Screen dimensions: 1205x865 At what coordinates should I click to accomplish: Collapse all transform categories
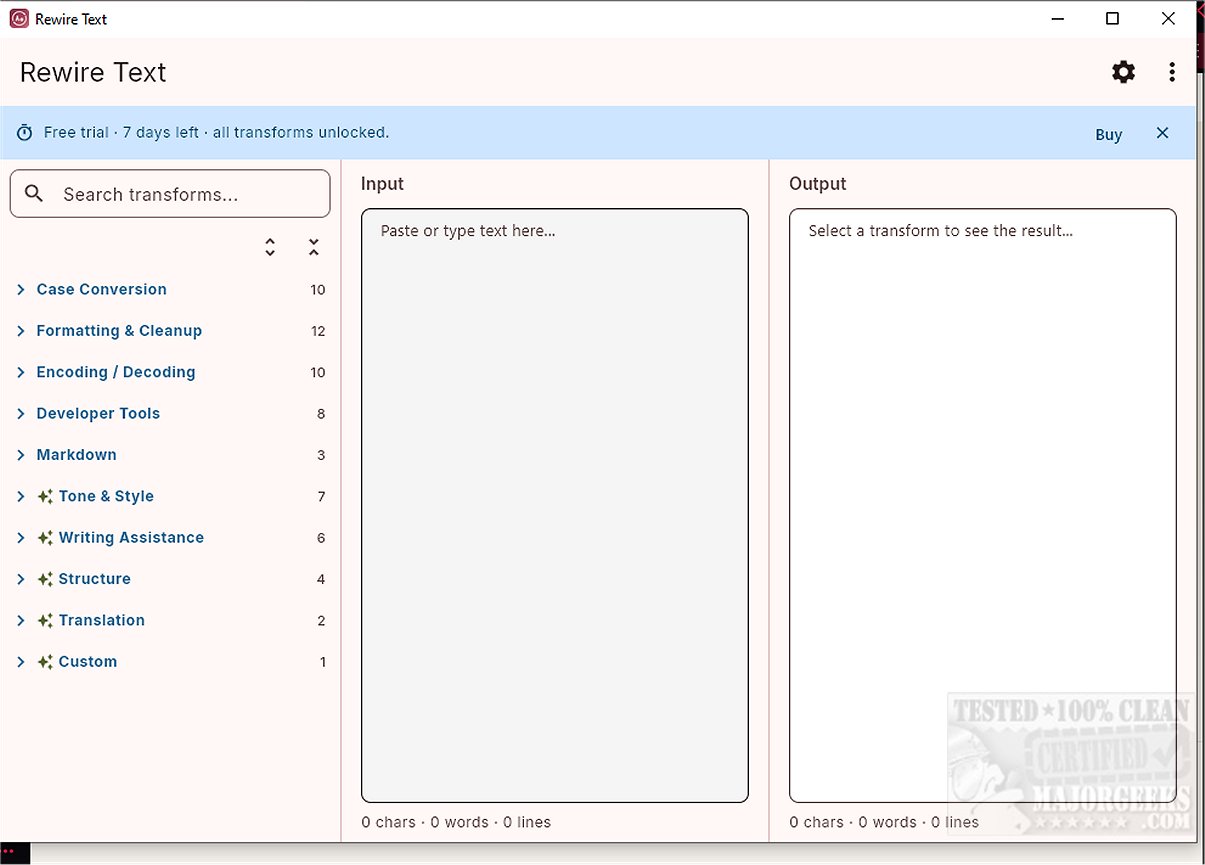click(314, 247)
